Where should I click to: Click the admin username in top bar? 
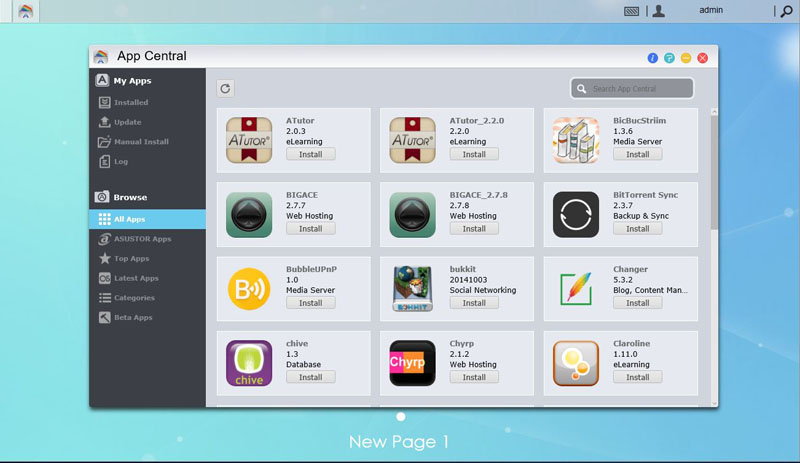(x=711, y=10)
